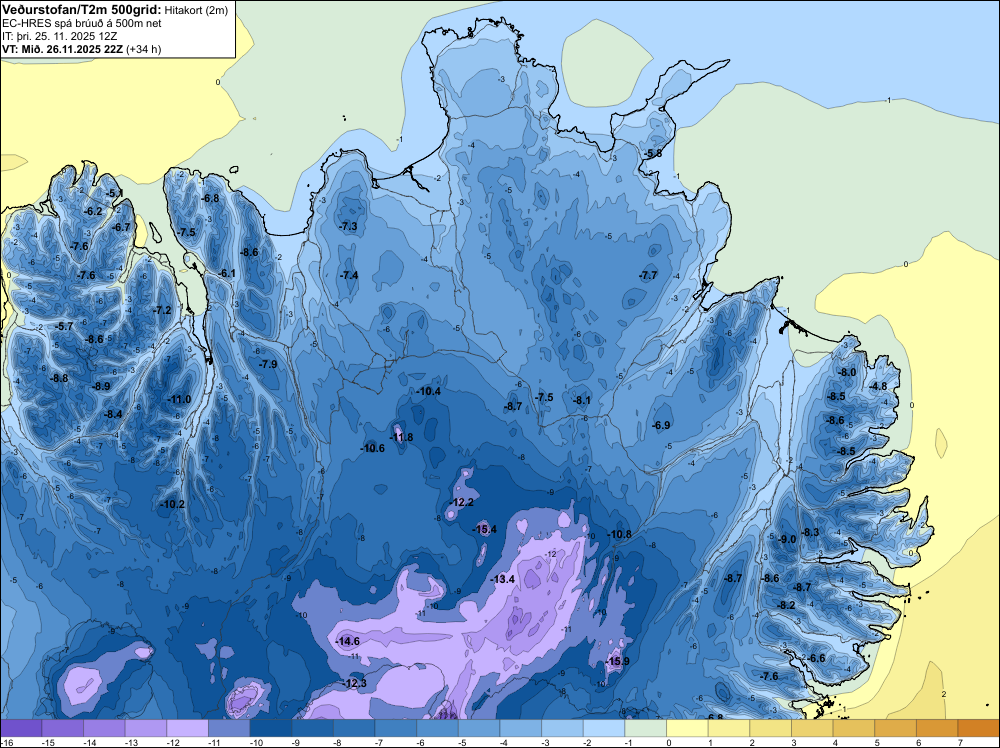Click the -8.2 temperature label
1000x748 pixels.
pyautogui.click(x=787, y=605)
